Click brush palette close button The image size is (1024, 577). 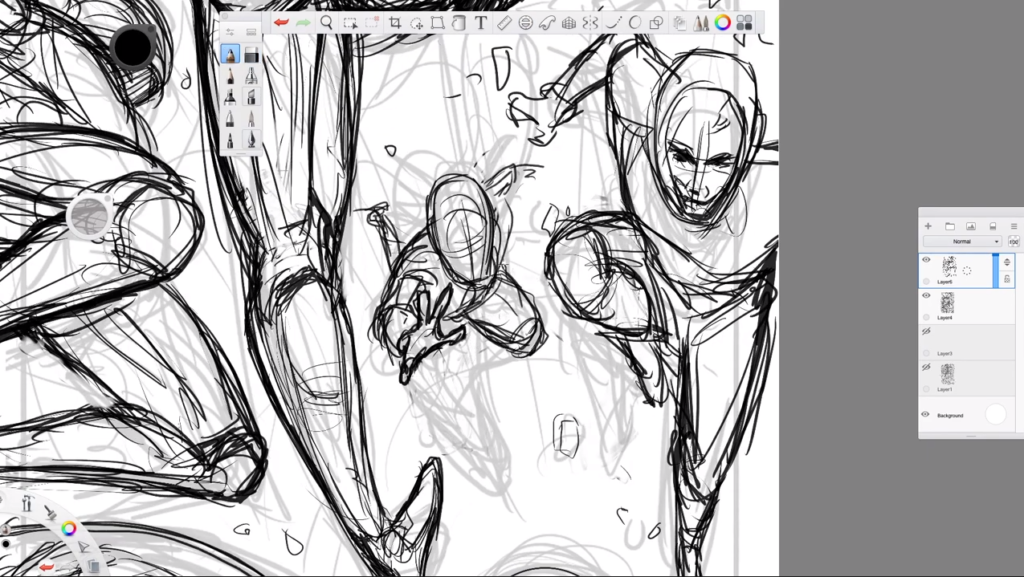pyautogui.click(x=224, y=16)
